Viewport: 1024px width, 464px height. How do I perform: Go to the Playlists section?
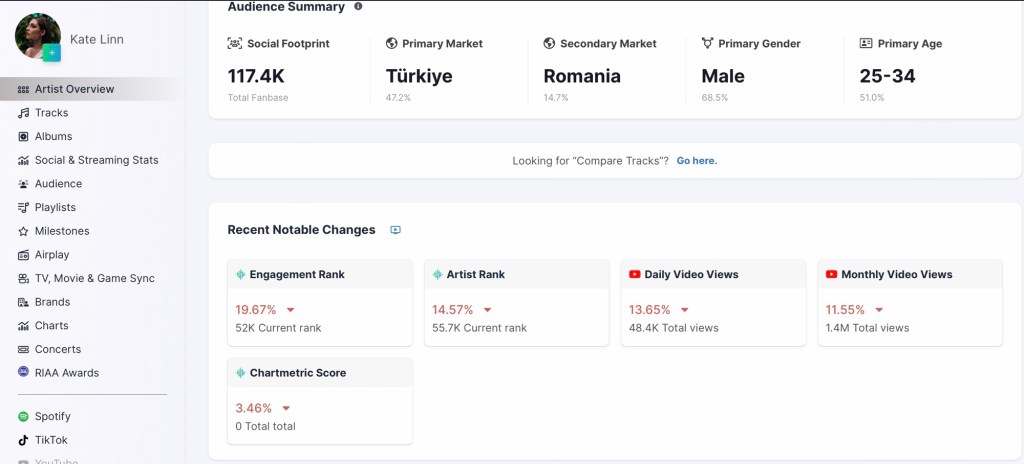point(55,207)
